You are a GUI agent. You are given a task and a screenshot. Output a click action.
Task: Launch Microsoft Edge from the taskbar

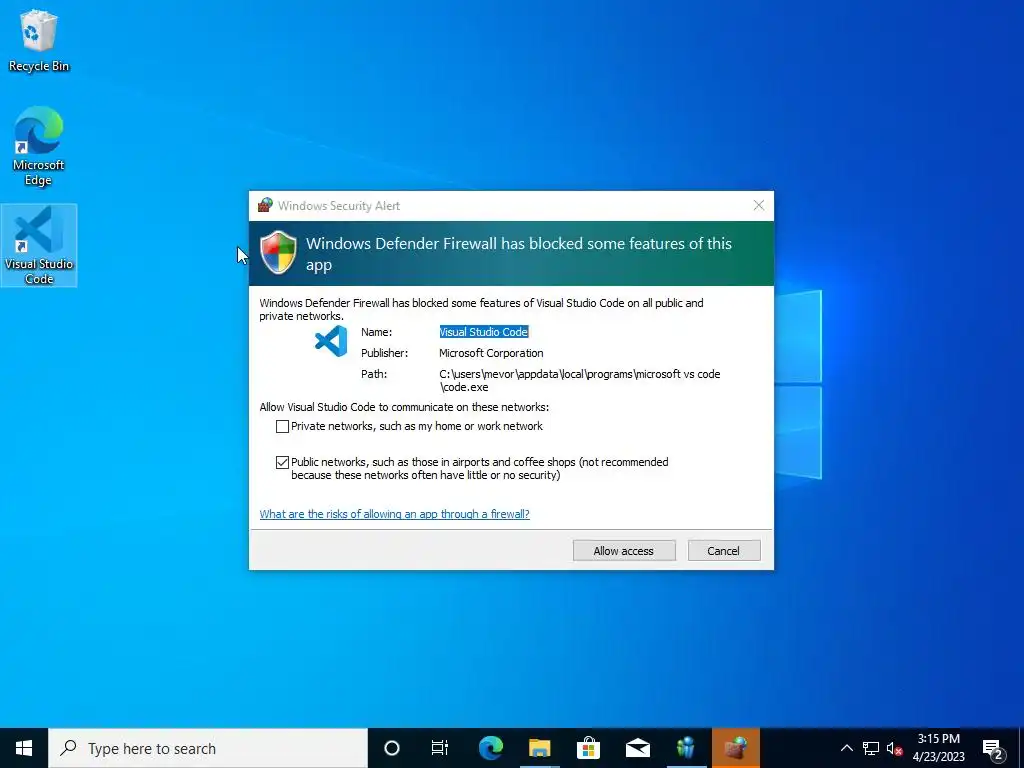click(x=490, y=748)
